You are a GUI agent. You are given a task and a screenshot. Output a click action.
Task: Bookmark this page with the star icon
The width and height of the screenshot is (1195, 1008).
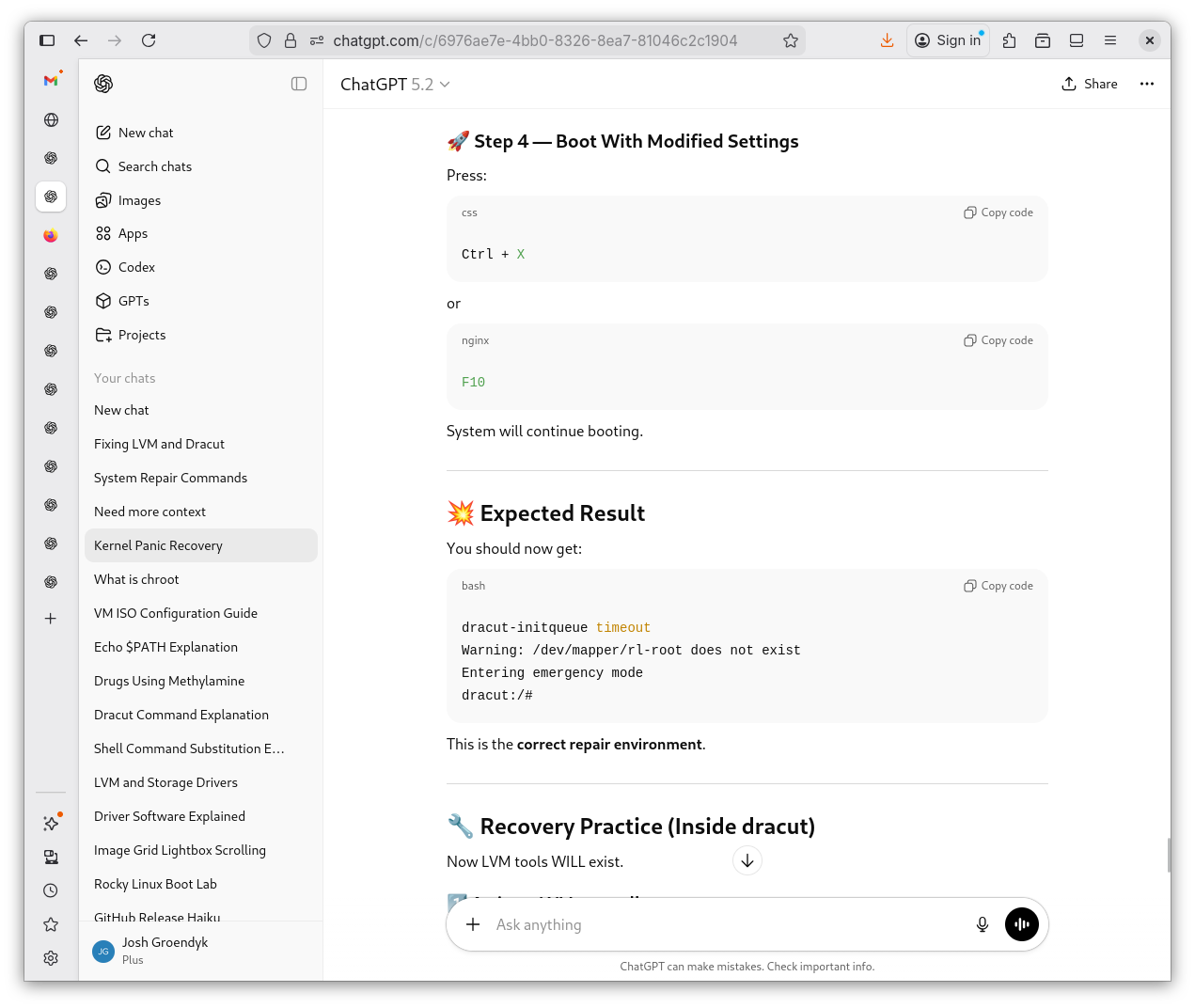click(x=790, y=40)
